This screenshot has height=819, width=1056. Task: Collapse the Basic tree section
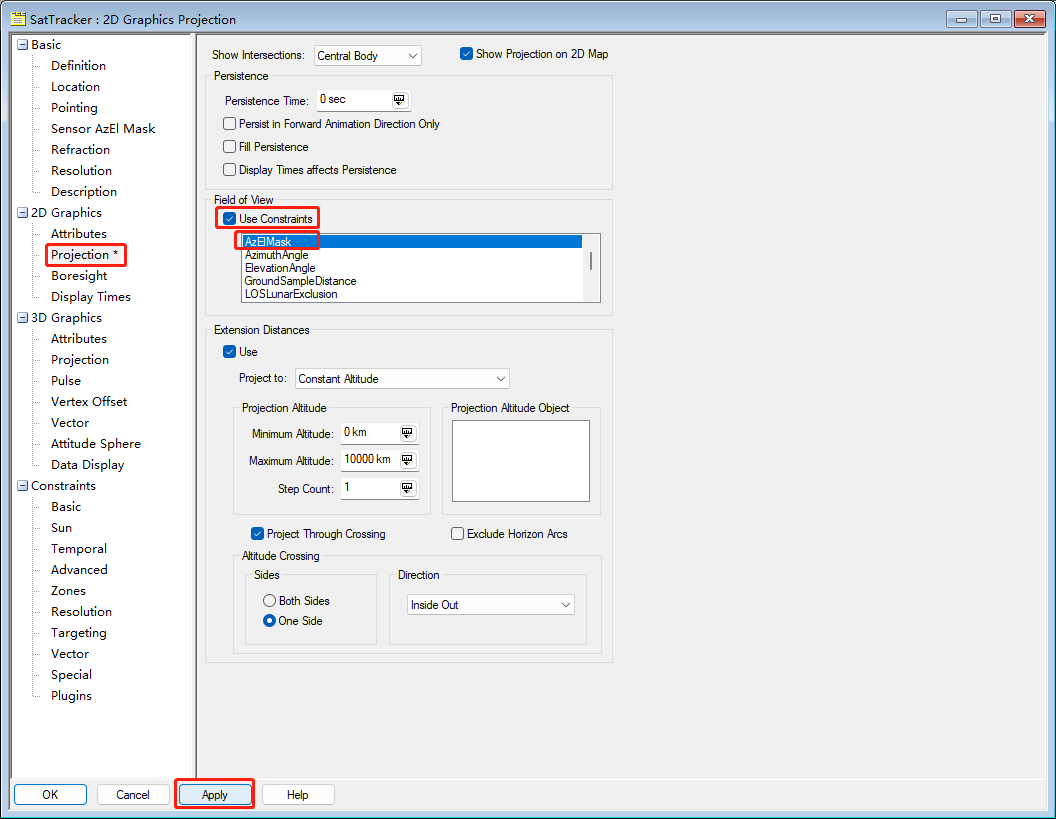pos(22,45)
